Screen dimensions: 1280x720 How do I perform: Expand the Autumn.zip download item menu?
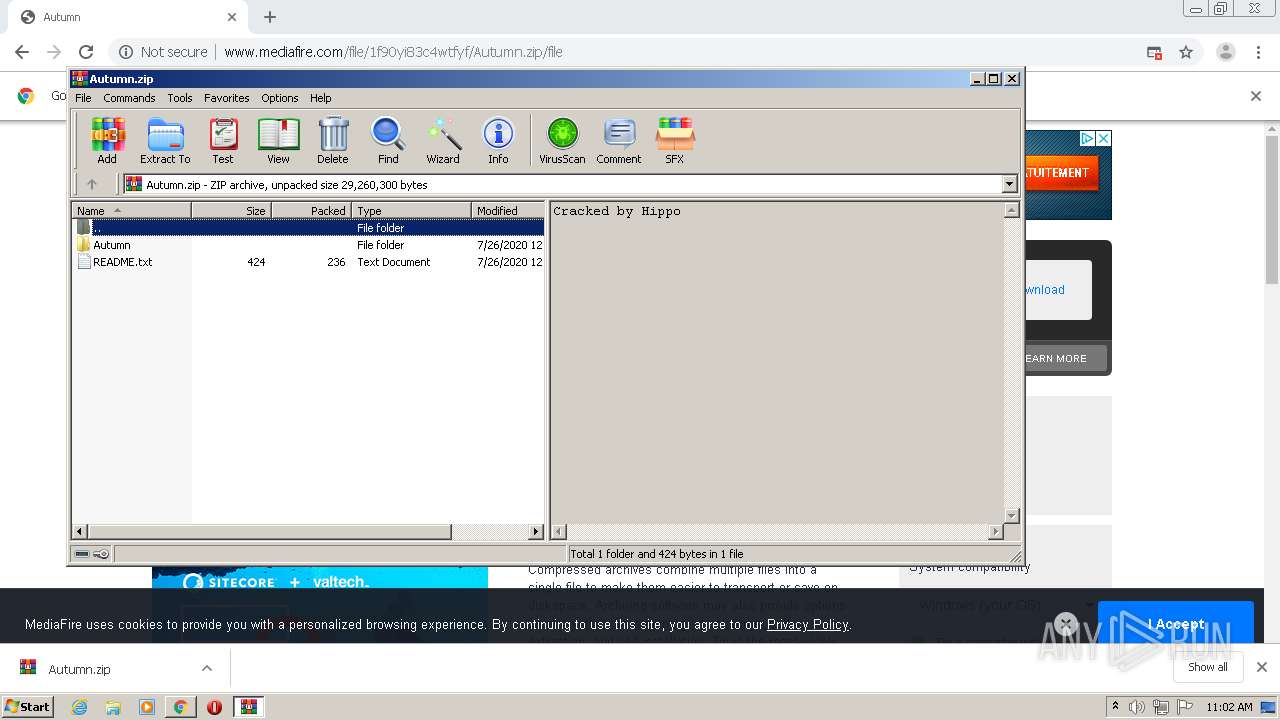tap(207, 668)
